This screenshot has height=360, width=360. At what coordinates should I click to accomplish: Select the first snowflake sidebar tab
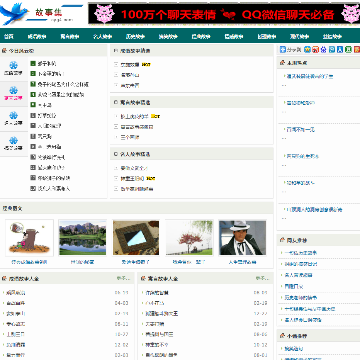[14, 69]
